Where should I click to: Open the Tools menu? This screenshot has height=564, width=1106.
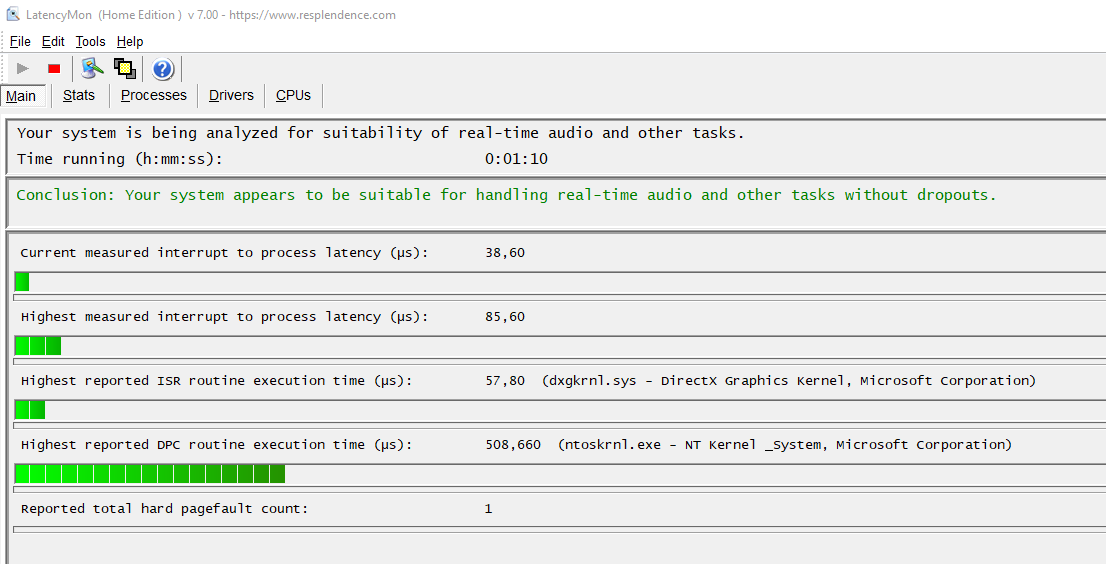click(90, 42)
